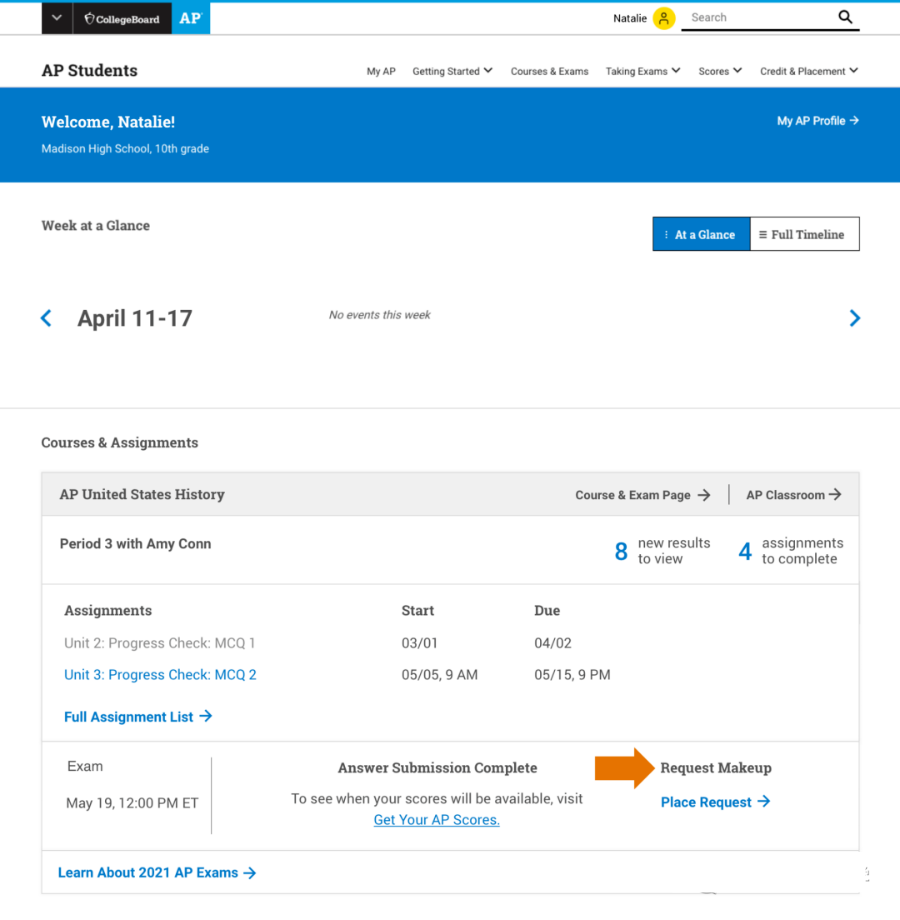Open Unit 3: Progress Check: MCQ 2
The image size is (900, 920).
pyautogui.click(x=160, y=675)
